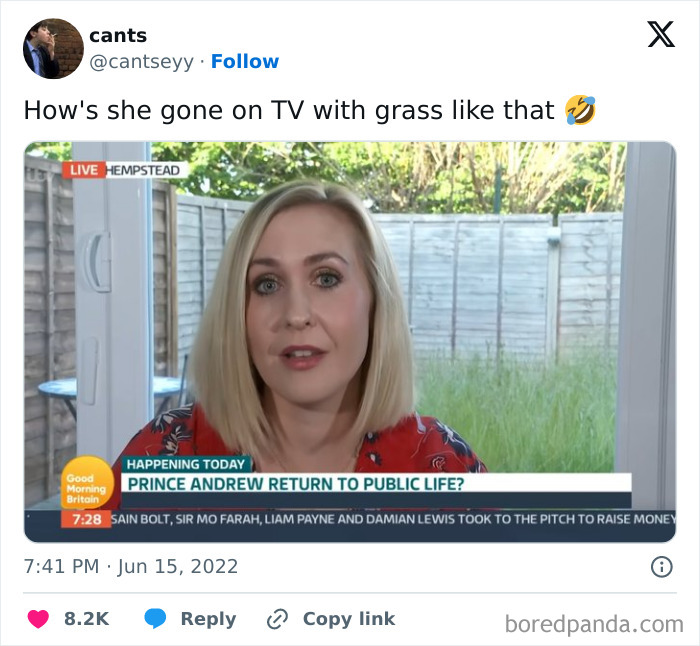Click the tweet text about grass
Image resolution: width=700 pixels, height=646 pixels.
pos(289,110)
